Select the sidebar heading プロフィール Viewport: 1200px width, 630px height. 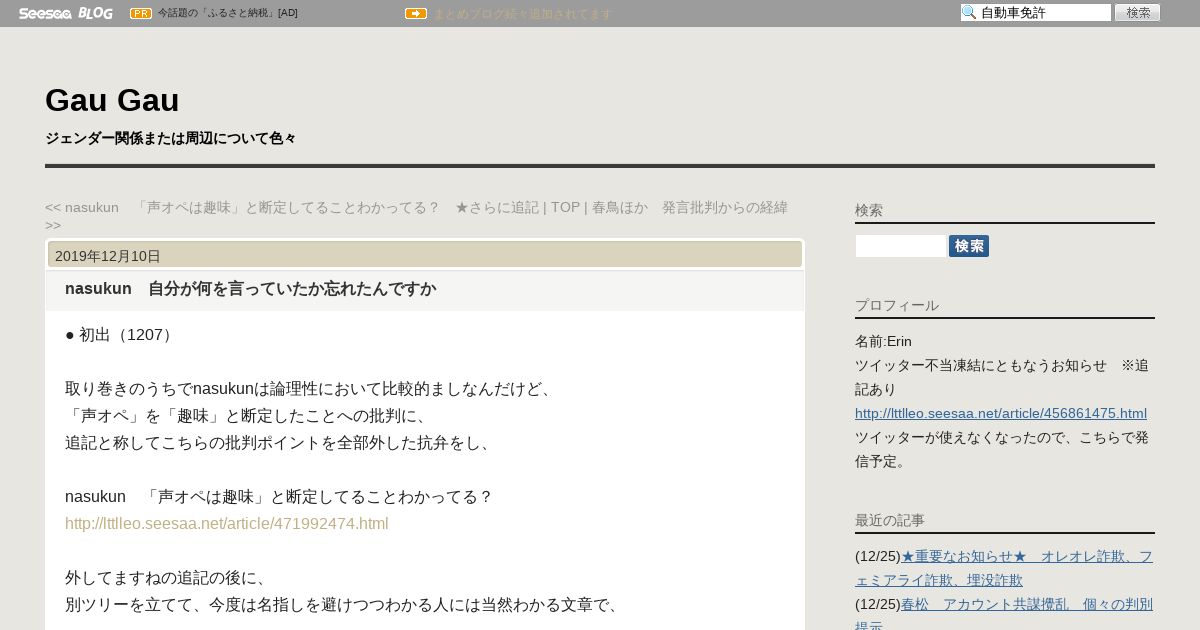tap(897, 305)
